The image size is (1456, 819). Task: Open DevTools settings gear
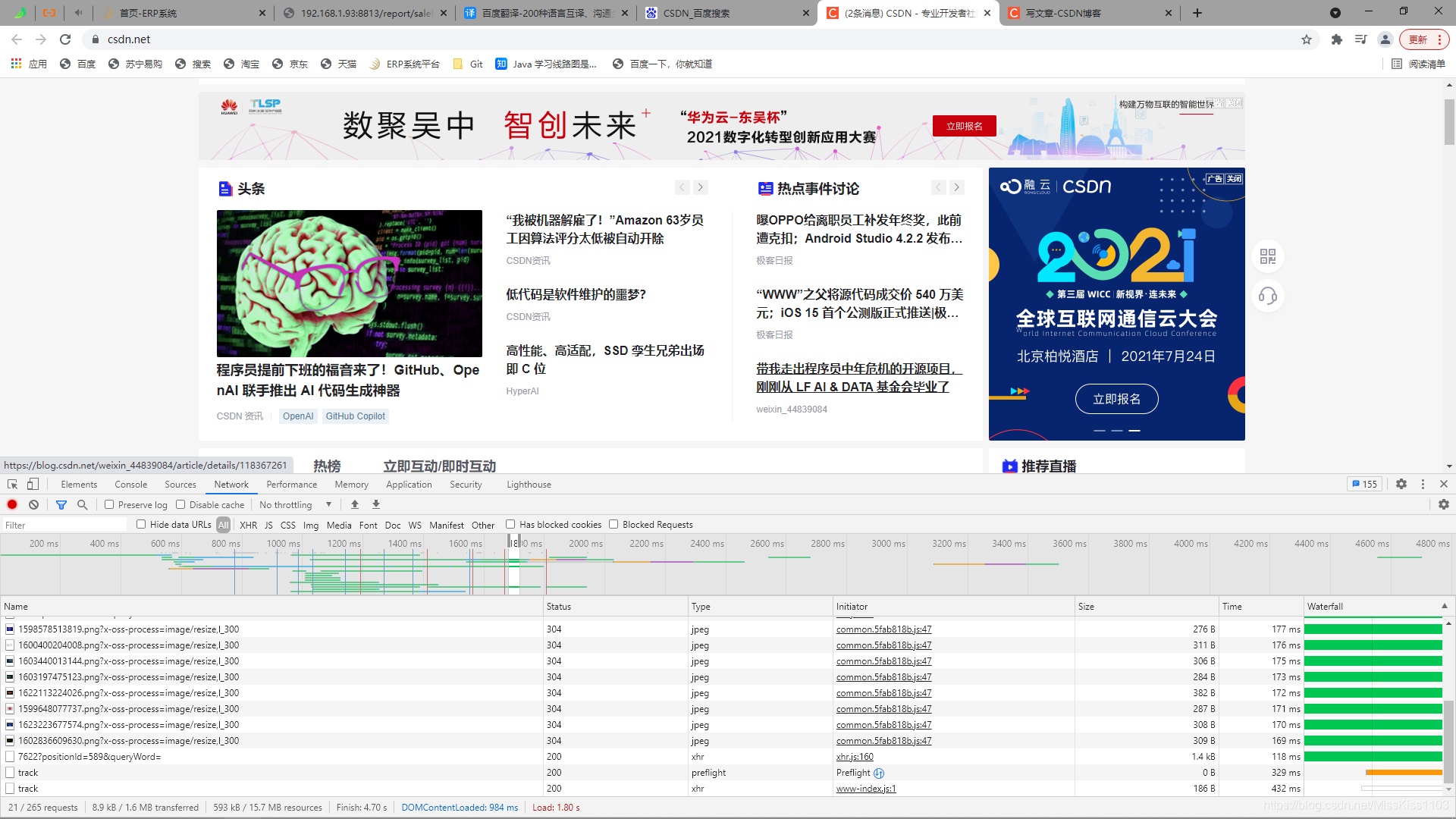coord(1401,484)
